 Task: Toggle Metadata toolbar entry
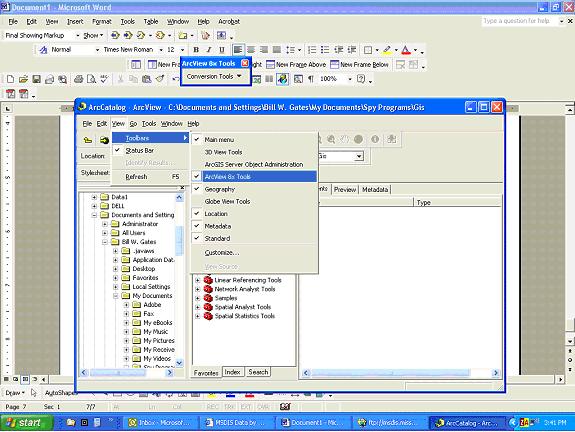point(254,226)
